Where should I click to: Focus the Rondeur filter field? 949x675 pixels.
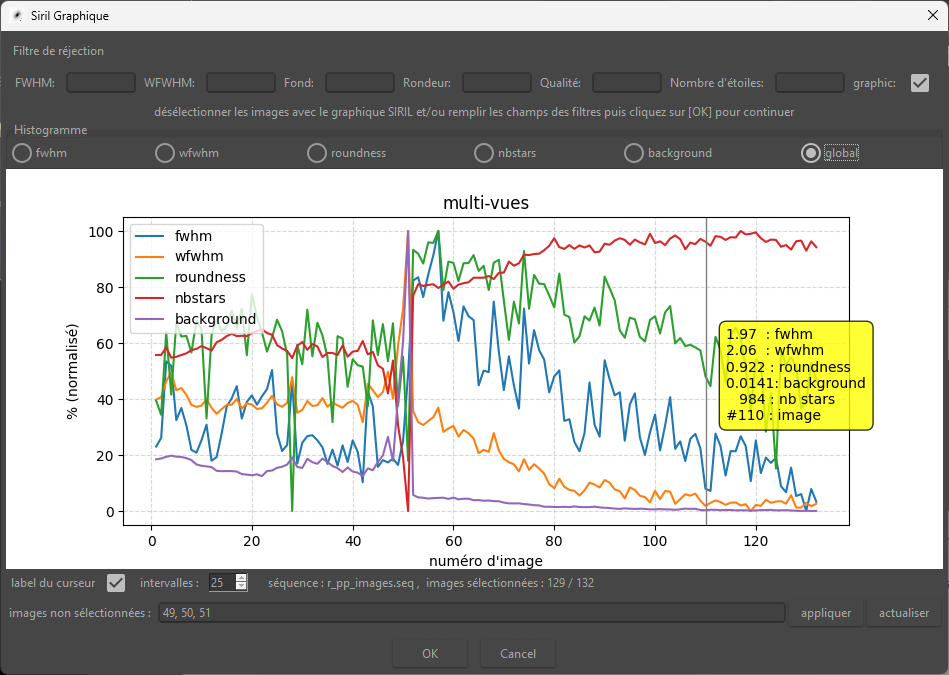click(497, 83)
